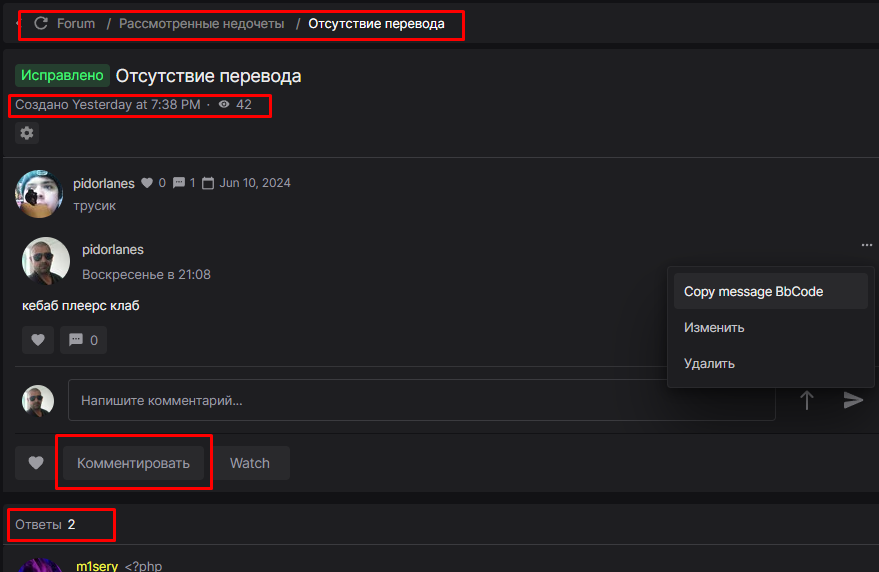Click the send comment paper plane icon

tap(853, 400)
